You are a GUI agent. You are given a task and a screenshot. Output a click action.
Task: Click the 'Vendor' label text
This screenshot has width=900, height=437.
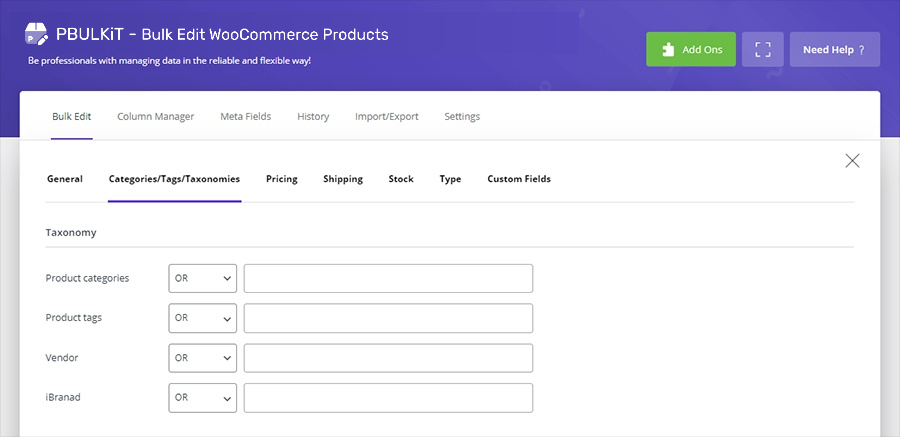(x=61, y=358)
